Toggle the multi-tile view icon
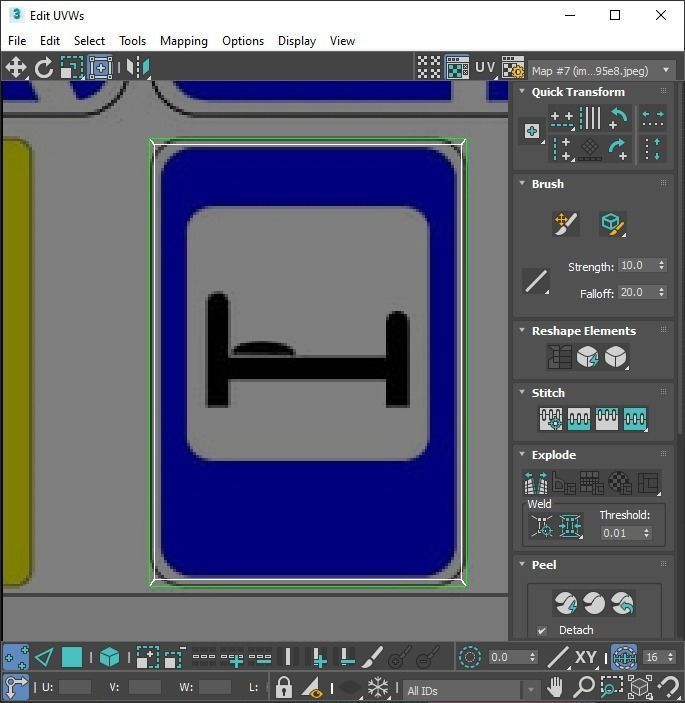 [x=429, y=68]
